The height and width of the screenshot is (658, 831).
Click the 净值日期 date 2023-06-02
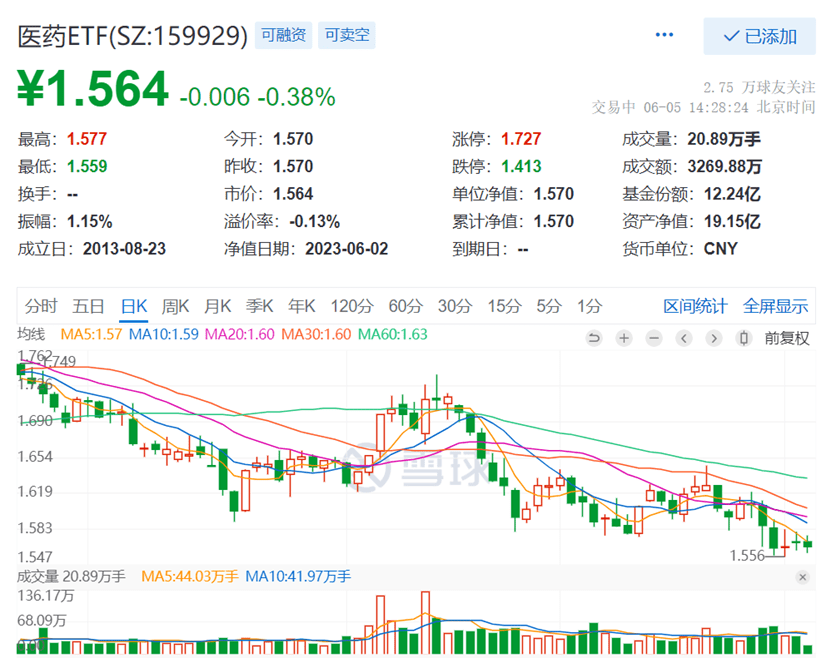[346, 249]
